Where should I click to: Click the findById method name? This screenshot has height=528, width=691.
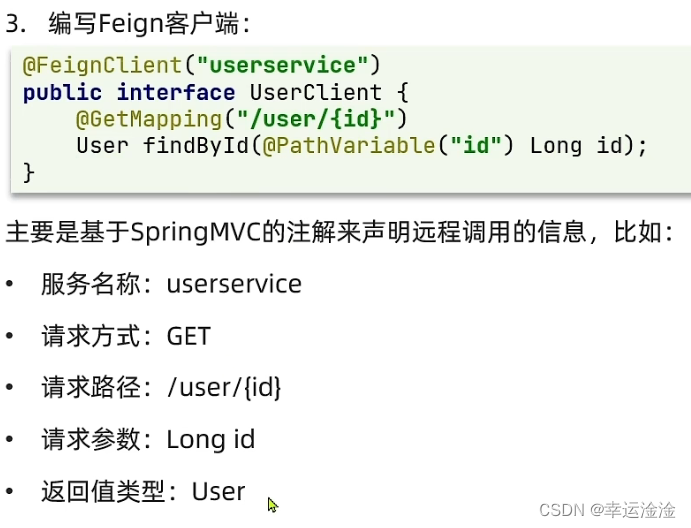click(x=196, y=146)
